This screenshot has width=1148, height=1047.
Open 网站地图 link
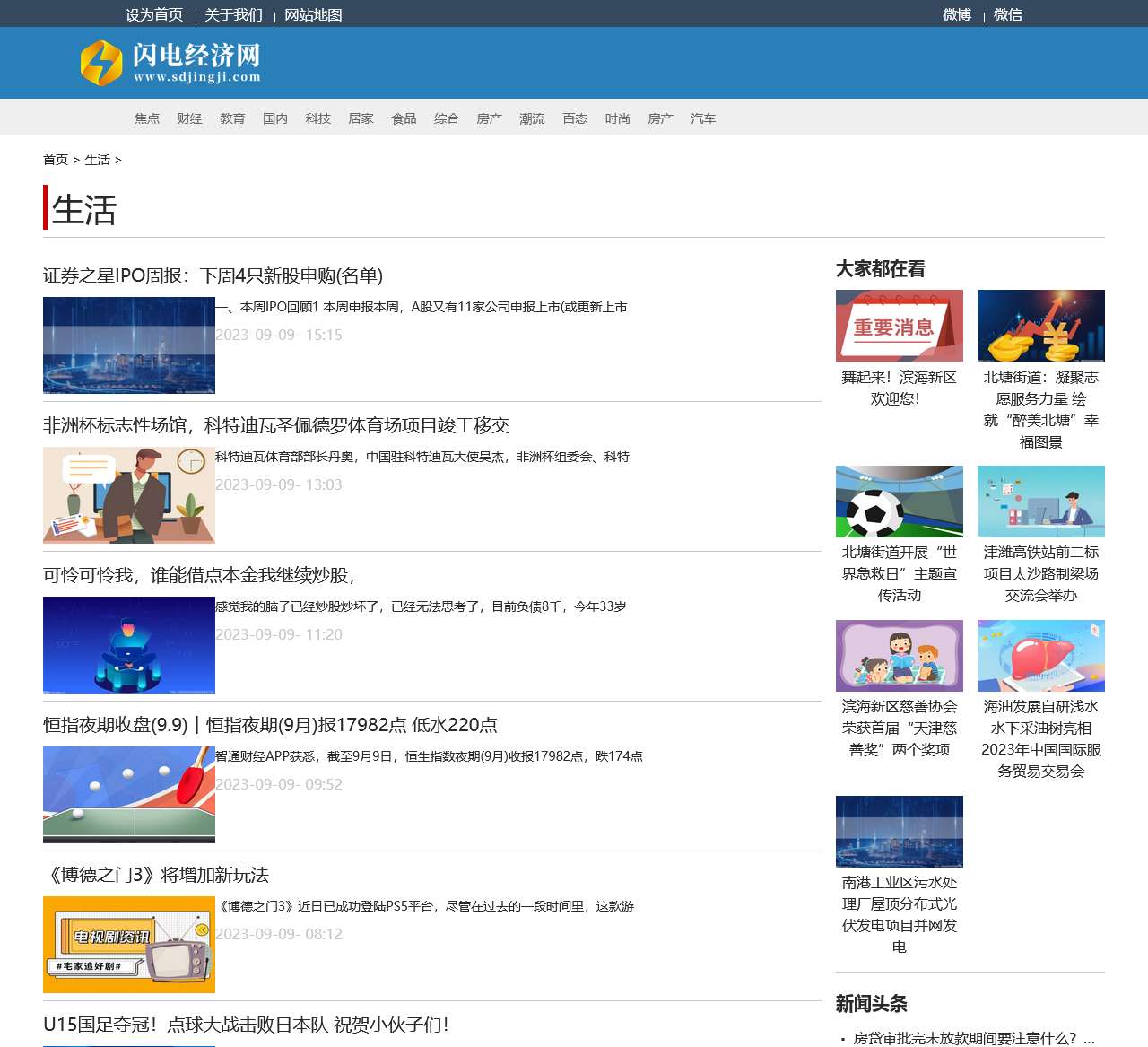(313, 14)
